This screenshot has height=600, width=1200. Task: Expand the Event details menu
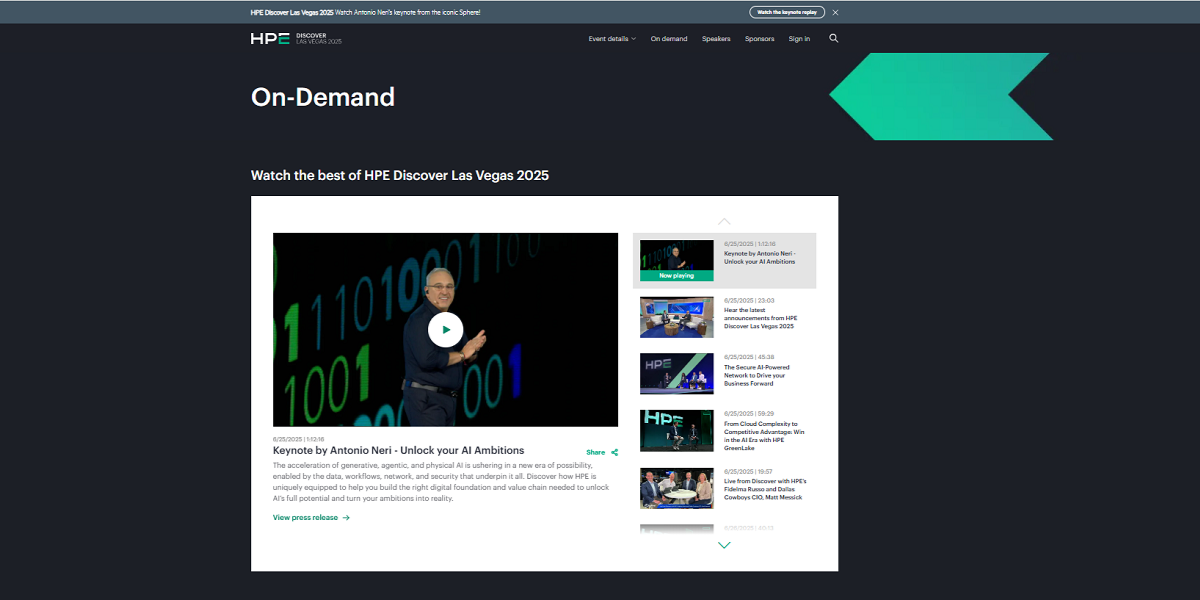(x=612, y=39)
